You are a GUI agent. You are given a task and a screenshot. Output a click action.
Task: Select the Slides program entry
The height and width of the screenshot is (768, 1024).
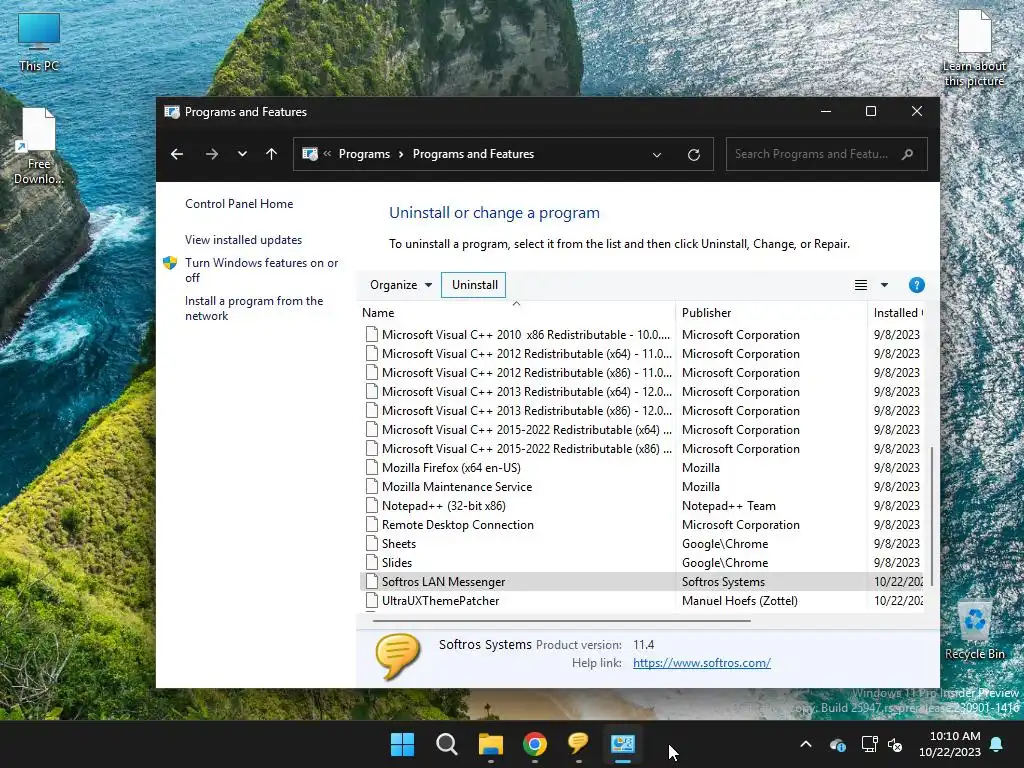click(x=642, y=562)
